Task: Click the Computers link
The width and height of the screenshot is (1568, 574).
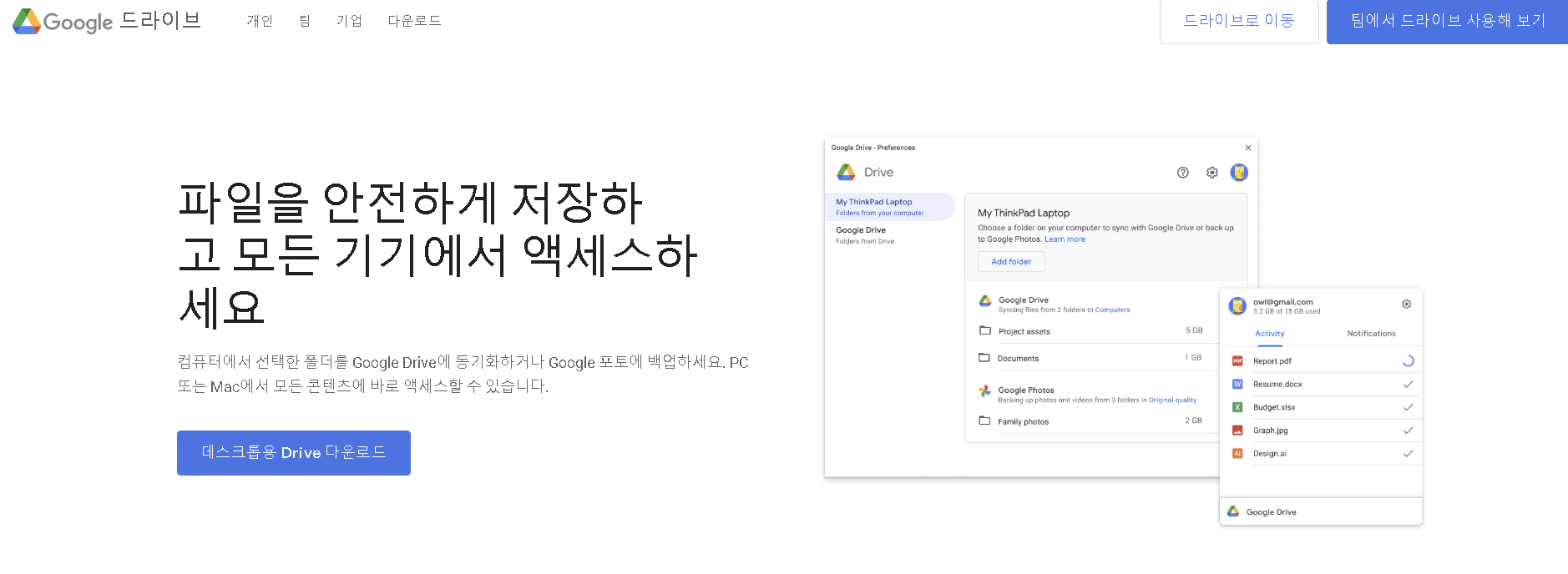Action: pyautogui.click(x=1112, y=310)
